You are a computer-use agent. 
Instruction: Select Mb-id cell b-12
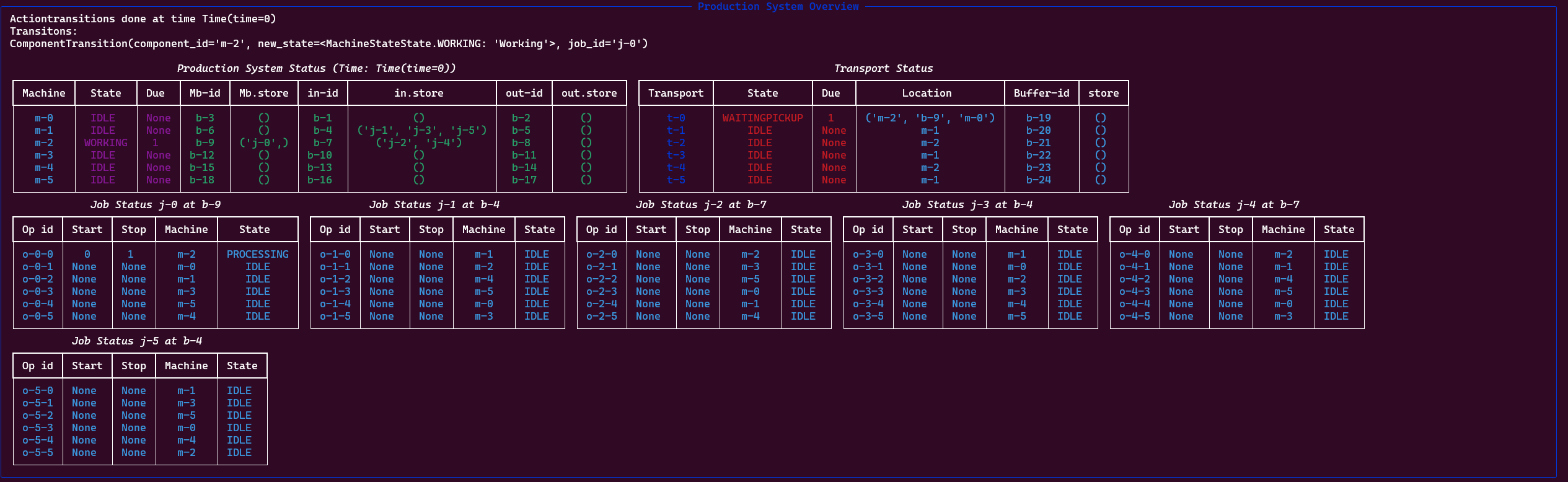[x=202, y=155]
